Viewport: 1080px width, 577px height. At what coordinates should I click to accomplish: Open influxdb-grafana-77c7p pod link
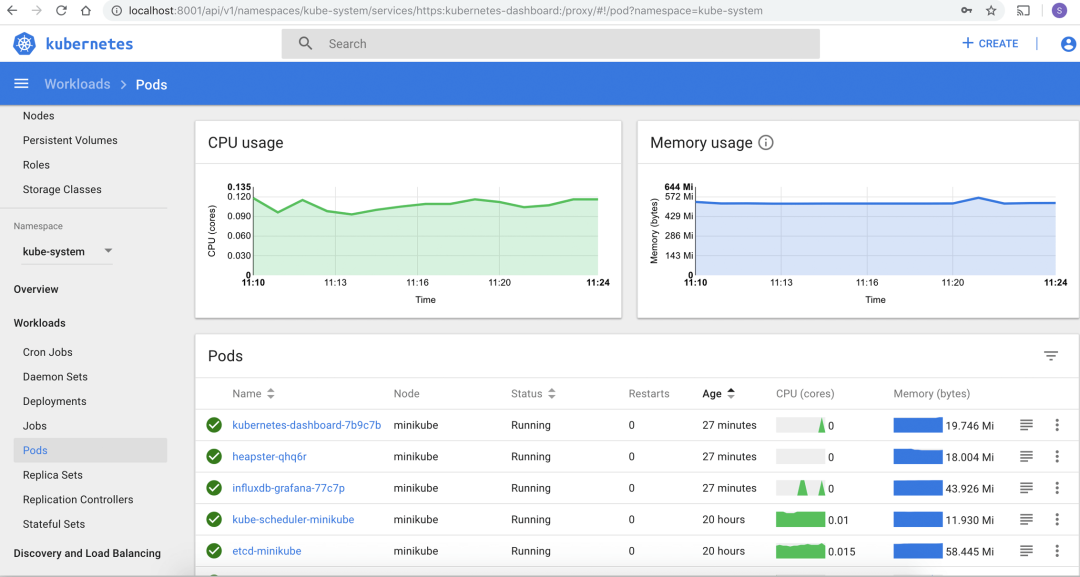coord(289,487)
